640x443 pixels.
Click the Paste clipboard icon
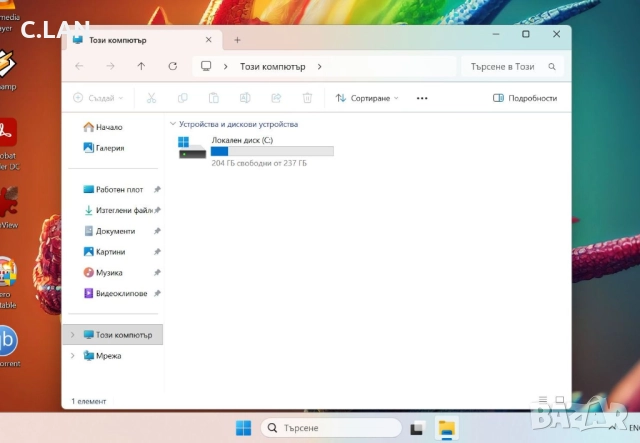(213, 98)
